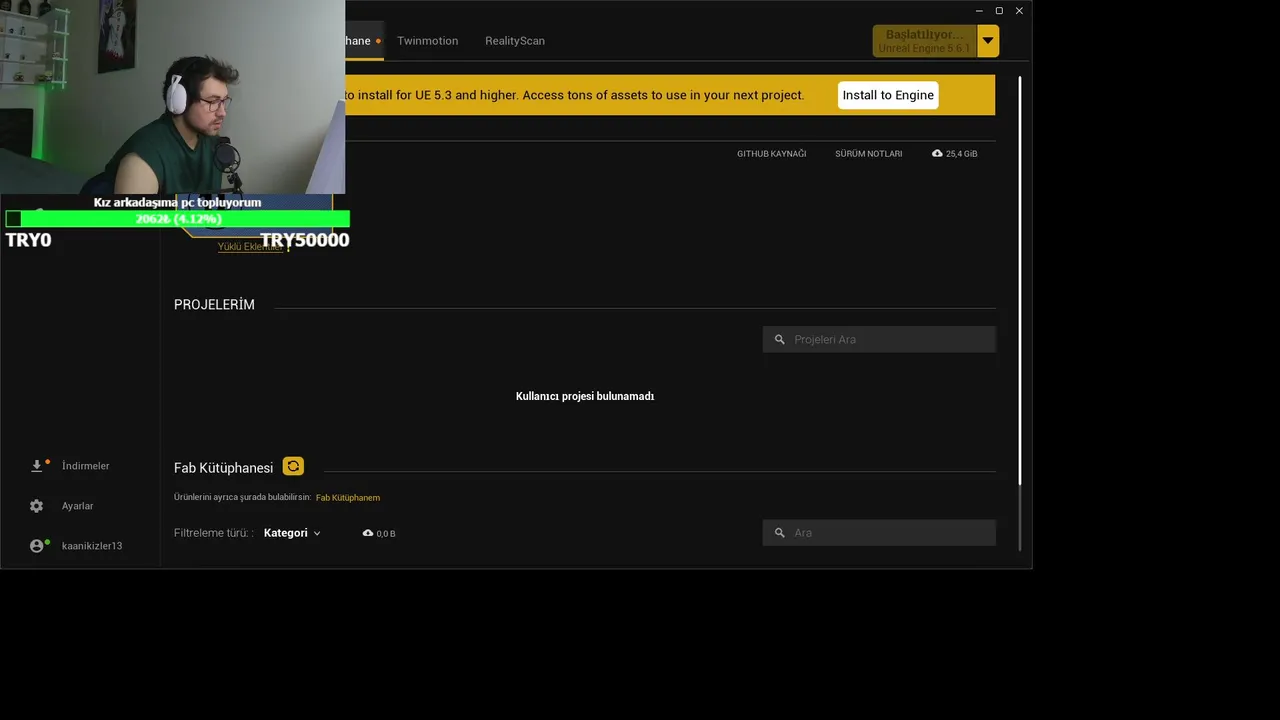This screenshot has height=720, width=1280.
Task: Open the Twinmotion tab
Action: (x=427, y=41)
